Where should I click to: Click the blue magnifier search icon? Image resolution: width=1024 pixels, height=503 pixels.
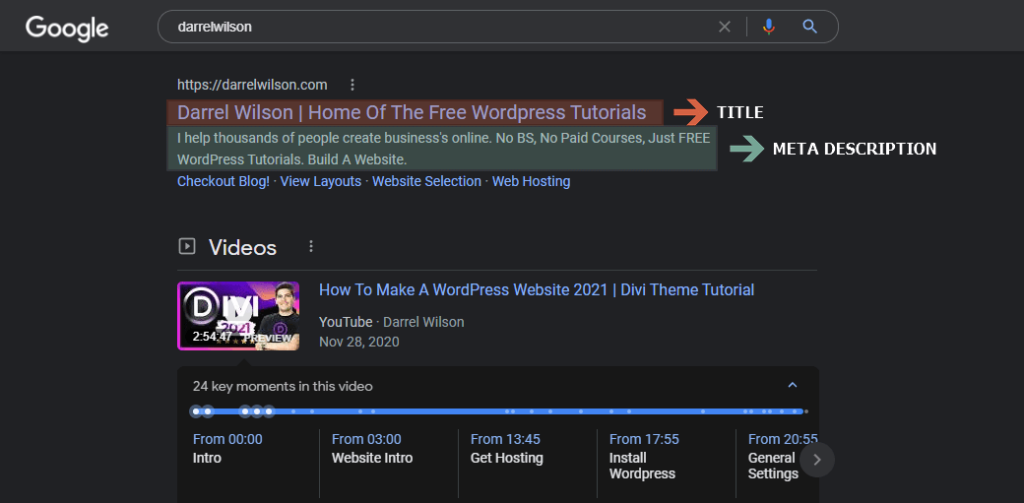(810, 27)
